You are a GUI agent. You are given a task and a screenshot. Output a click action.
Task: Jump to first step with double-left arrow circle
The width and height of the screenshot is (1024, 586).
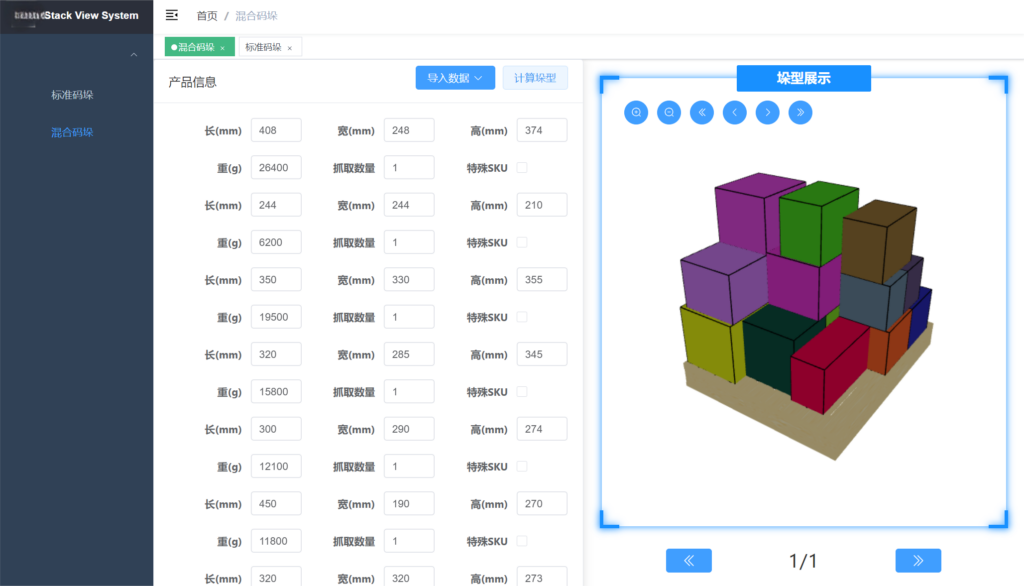[702, 113]
